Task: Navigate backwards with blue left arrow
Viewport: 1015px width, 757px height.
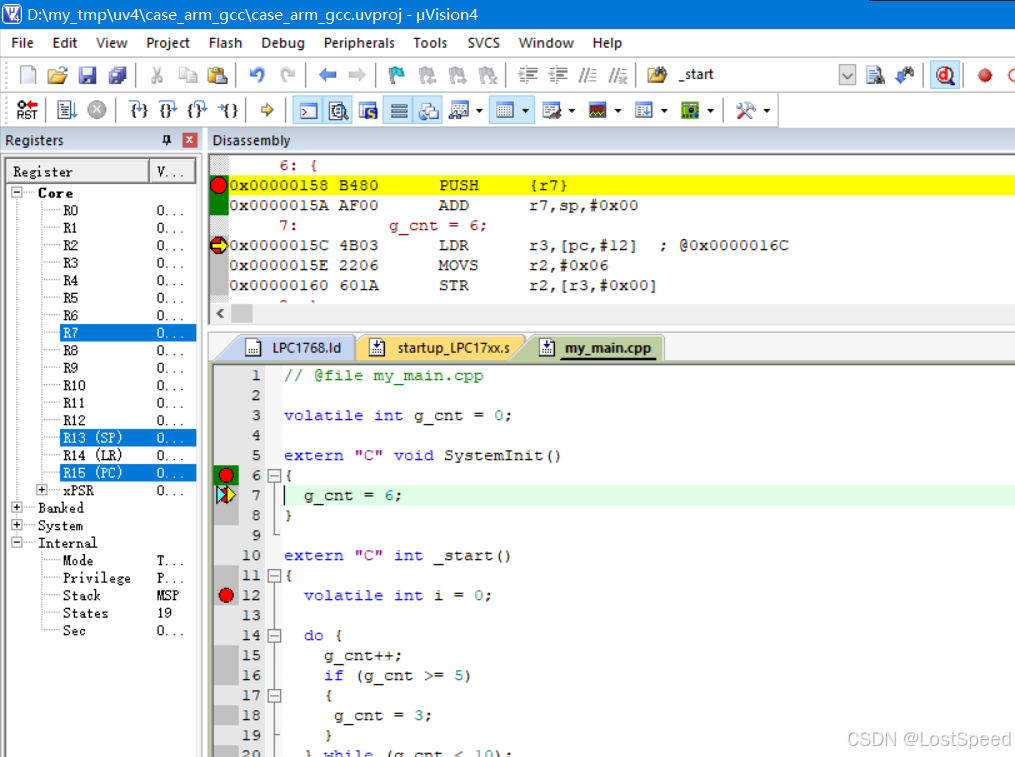Action: tap(328, 75)
